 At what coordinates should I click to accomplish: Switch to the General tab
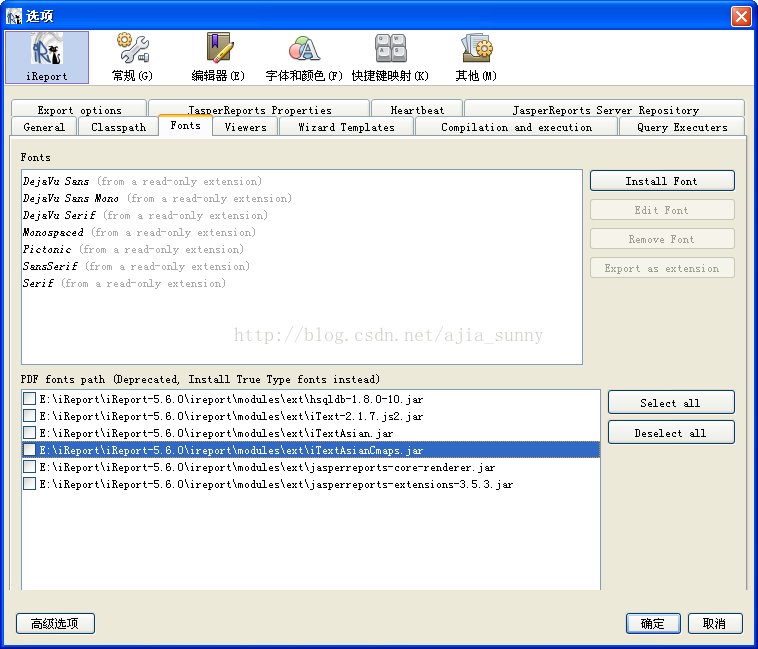click(x=44, y=127)
